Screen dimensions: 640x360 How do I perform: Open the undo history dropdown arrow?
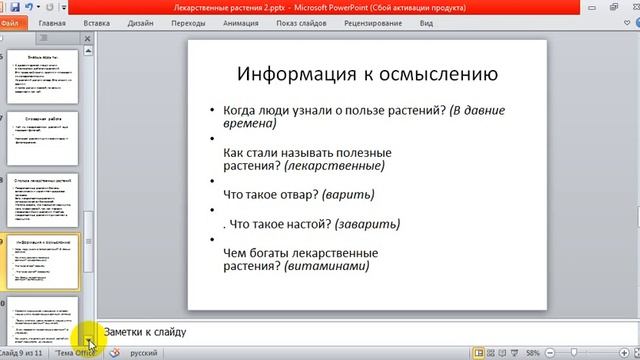(x=38, y=7)
